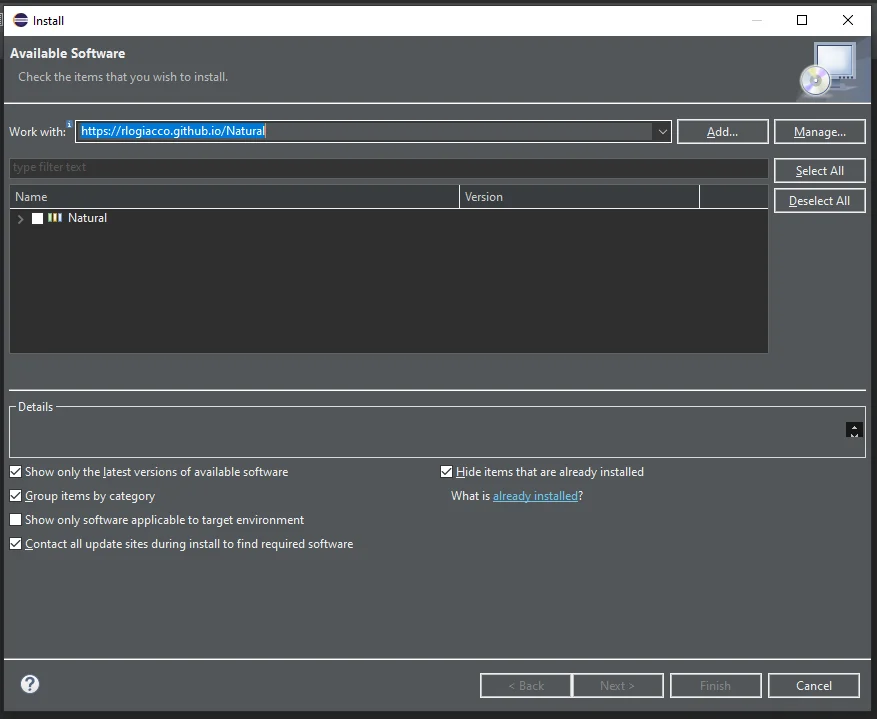The width and height of the screenshot is (877, 719).
Task: Open the already installed link
Action: [536, 495]
